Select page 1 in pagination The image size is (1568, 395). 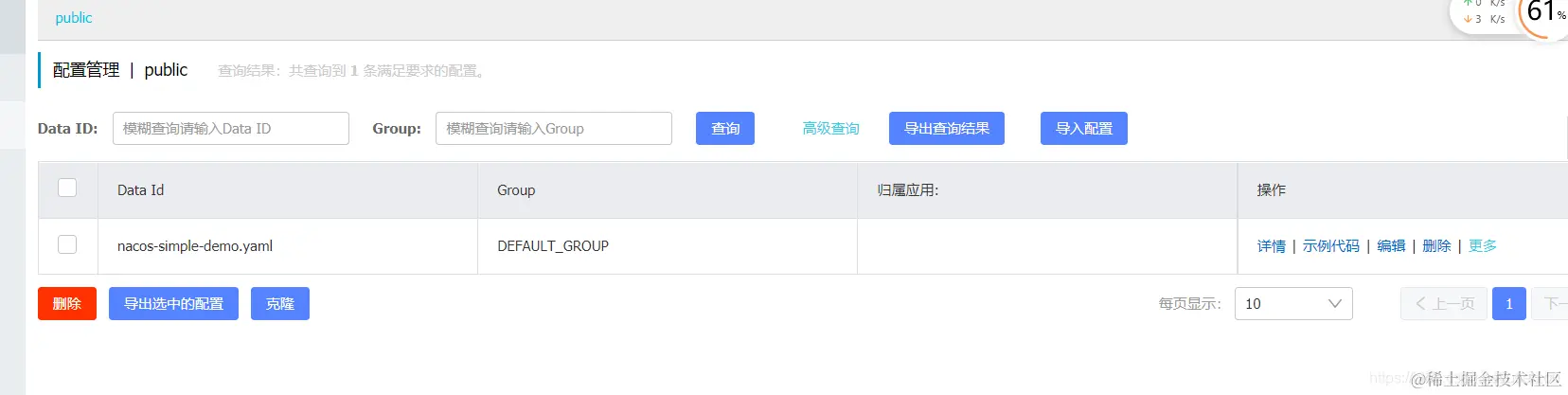coord(1509,304)
